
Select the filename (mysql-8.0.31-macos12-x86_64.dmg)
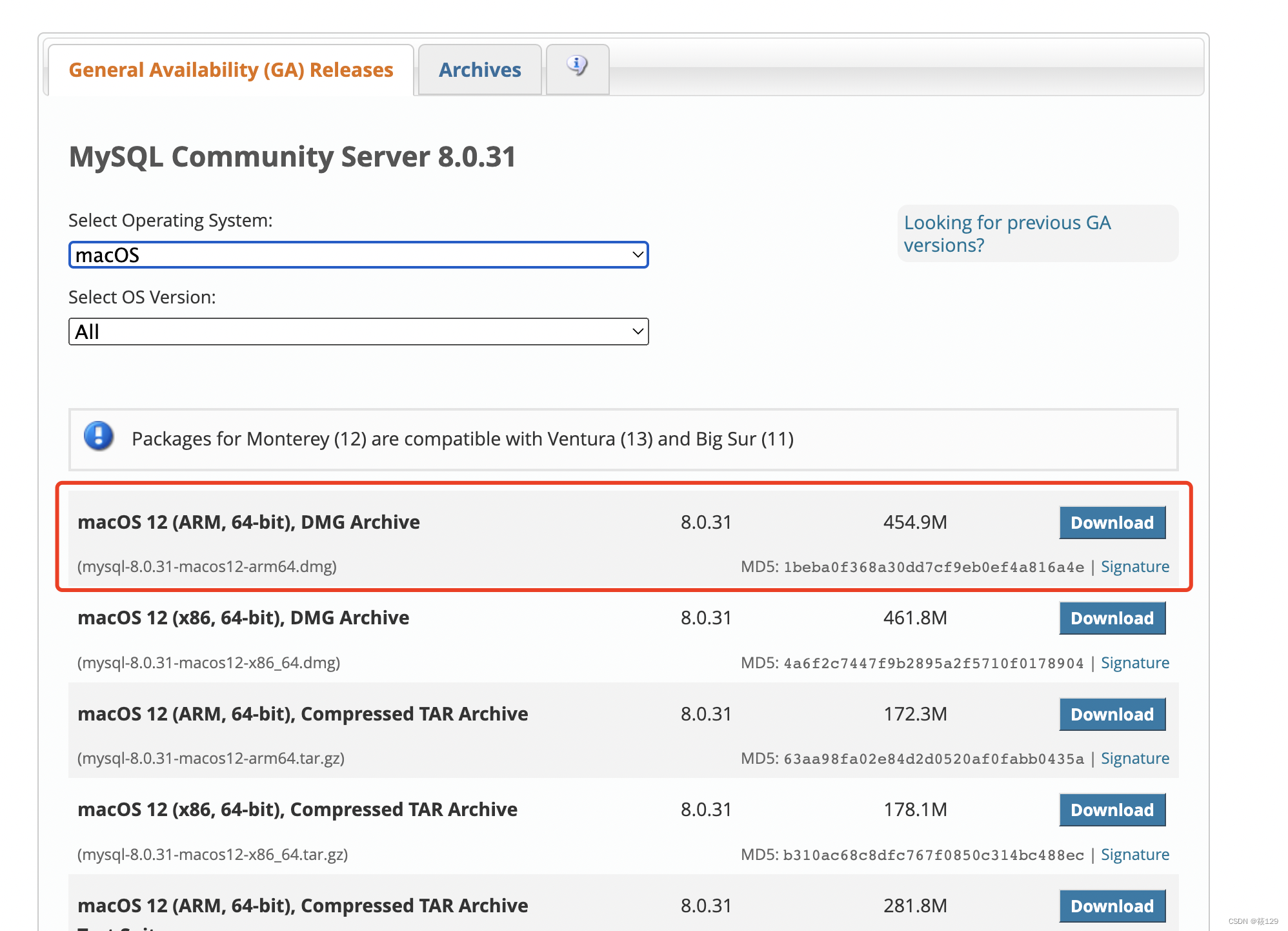tap(208, 663)
